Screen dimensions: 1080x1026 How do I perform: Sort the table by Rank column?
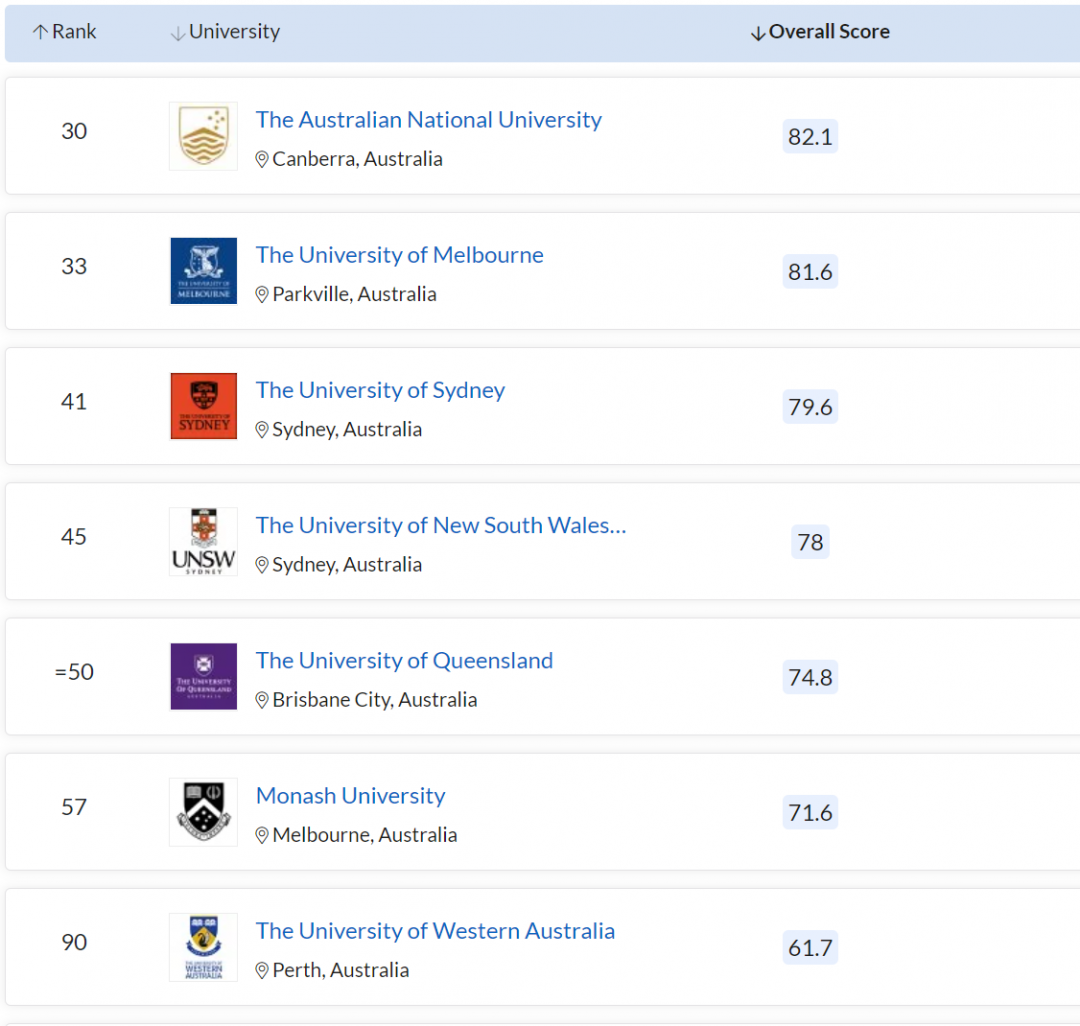coord(64,32)
